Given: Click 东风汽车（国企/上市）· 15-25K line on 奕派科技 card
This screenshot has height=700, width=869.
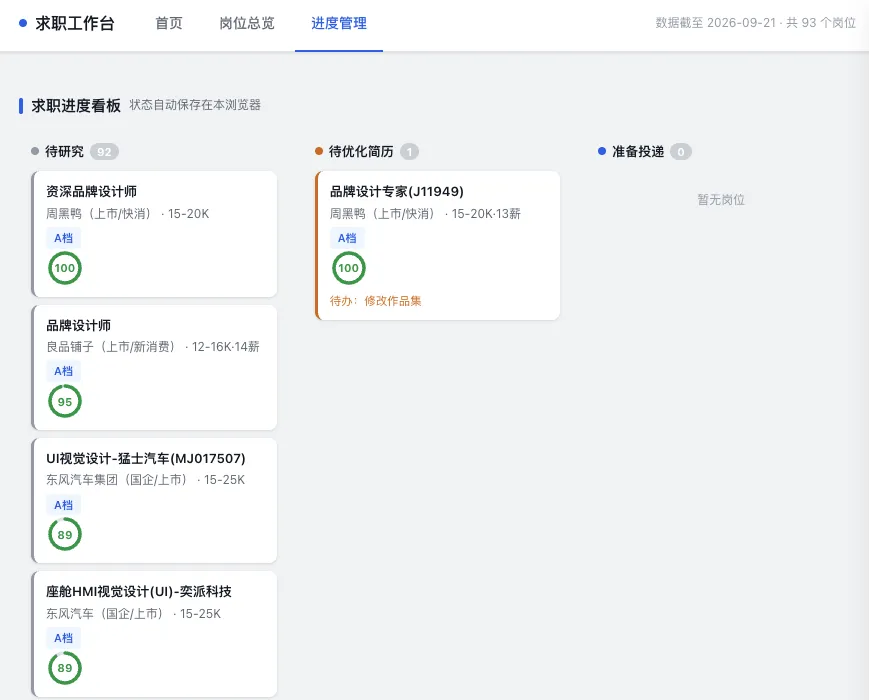Looking at the screenshot, I should coord(134,614).
